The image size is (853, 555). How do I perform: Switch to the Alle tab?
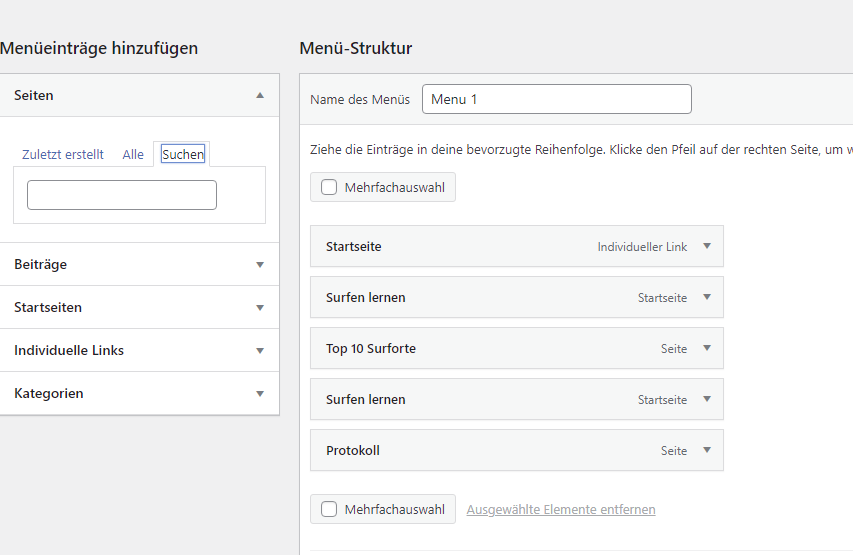point(133,155)
